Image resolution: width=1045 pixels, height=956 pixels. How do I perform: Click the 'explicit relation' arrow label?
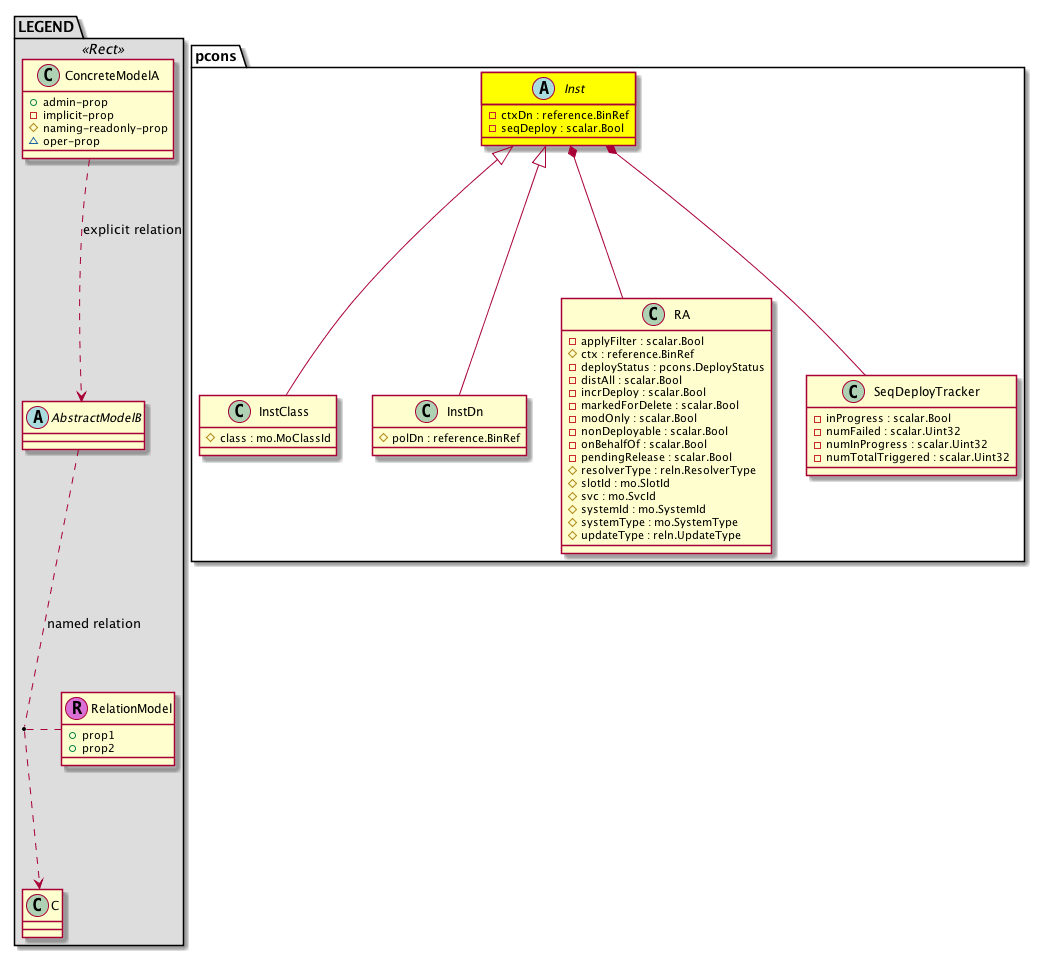132,230
